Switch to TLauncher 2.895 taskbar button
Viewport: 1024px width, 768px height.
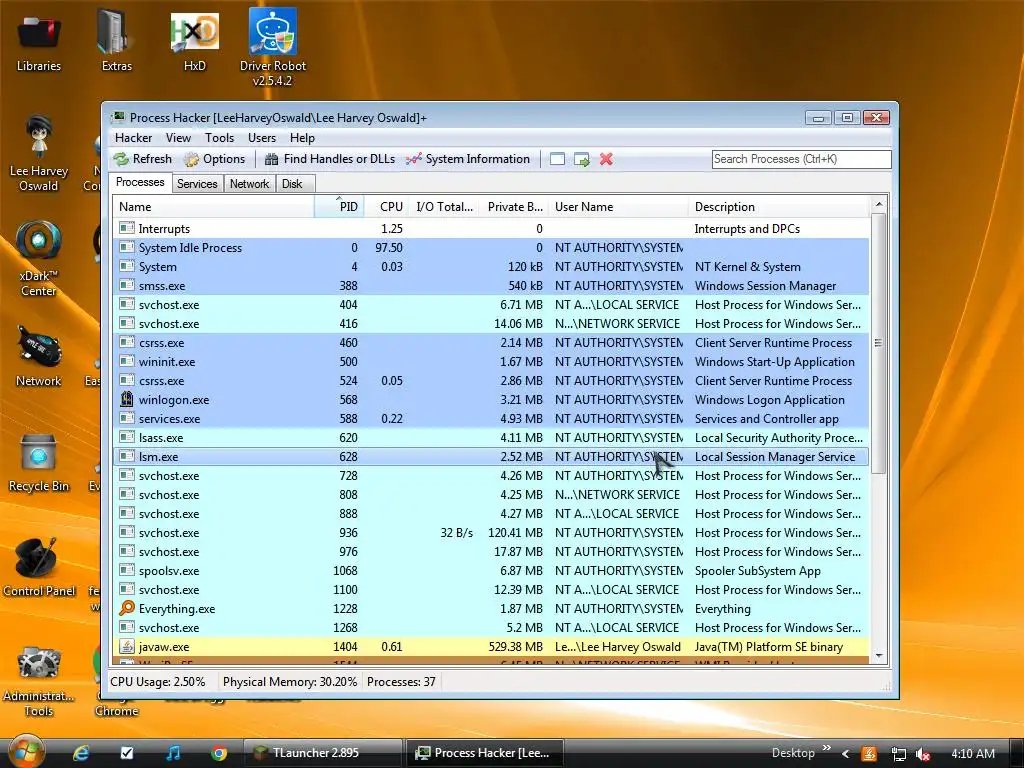[323, 753]
